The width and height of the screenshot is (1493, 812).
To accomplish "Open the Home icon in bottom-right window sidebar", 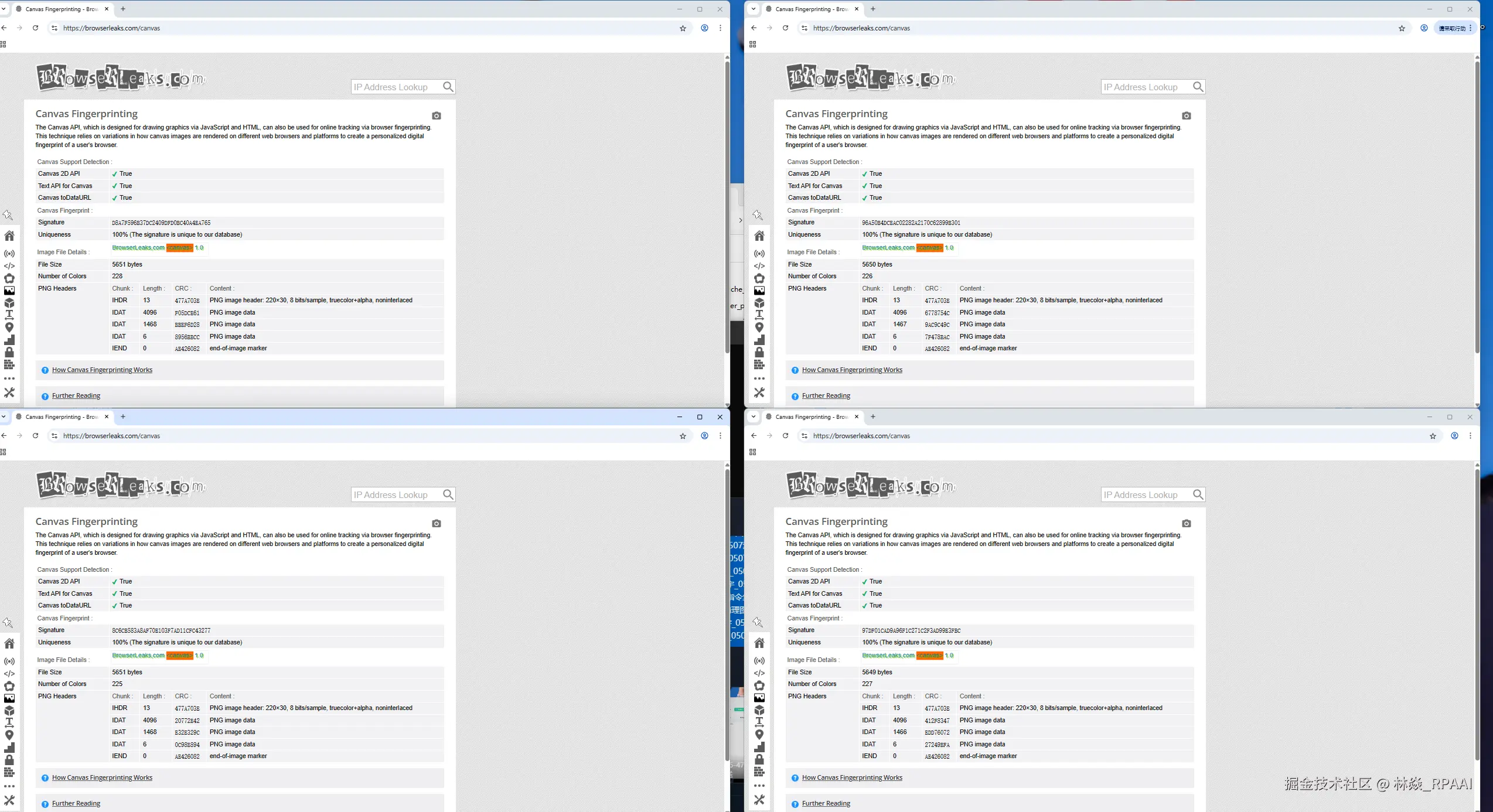I will click(759, 643).
